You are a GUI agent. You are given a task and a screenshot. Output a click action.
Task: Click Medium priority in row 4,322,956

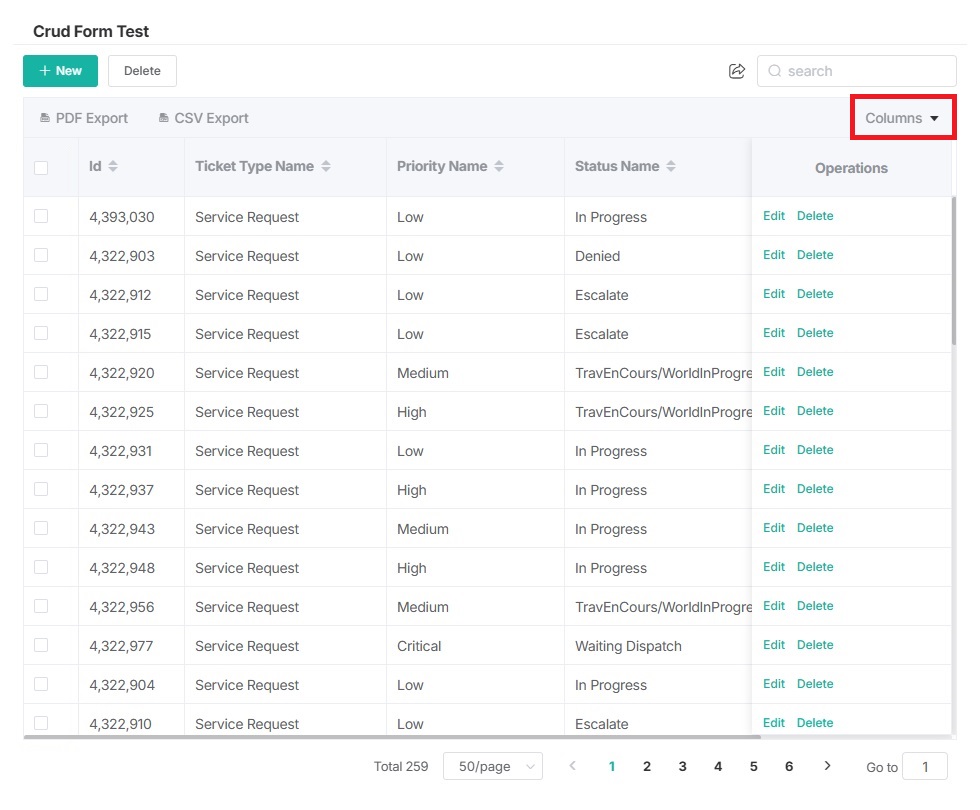click(422, 608)
